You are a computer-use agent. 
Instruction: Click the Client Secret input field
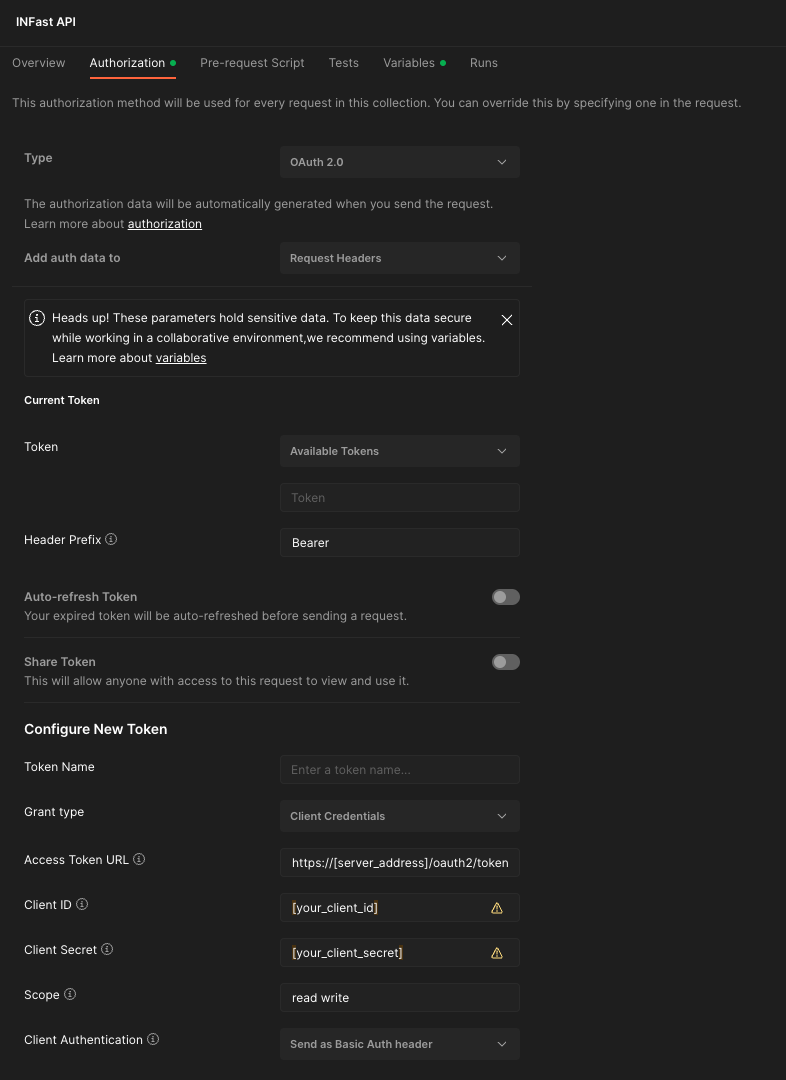point(400,953)
